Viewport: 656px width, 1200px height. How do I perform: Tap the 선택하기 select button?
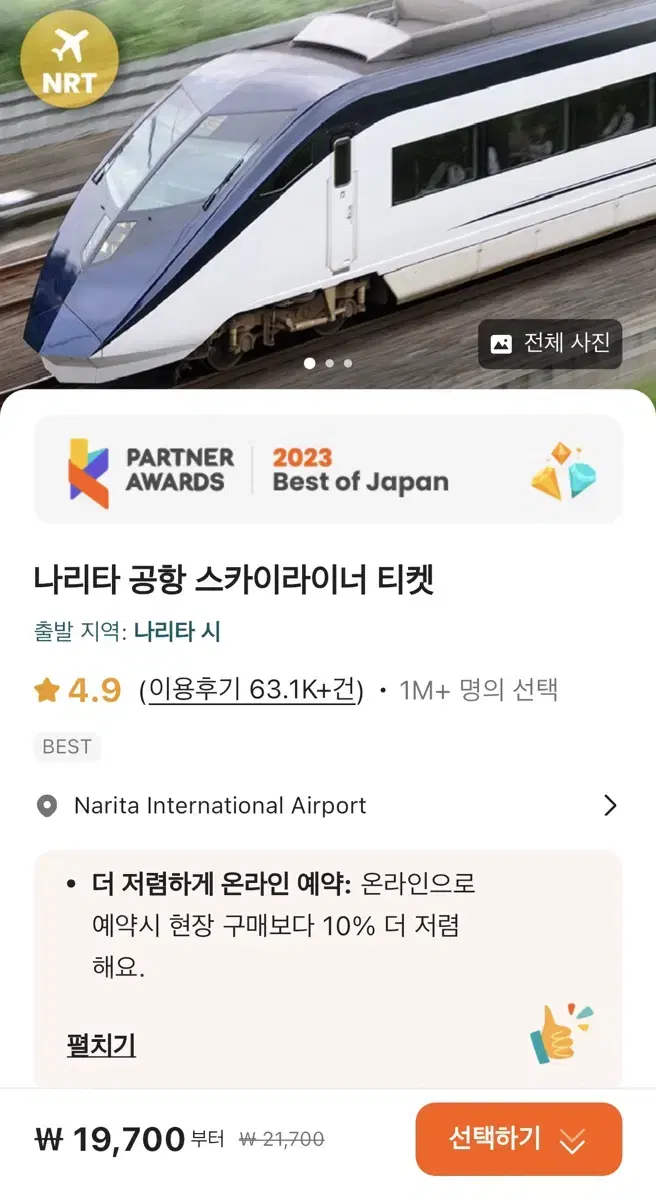519,1139
